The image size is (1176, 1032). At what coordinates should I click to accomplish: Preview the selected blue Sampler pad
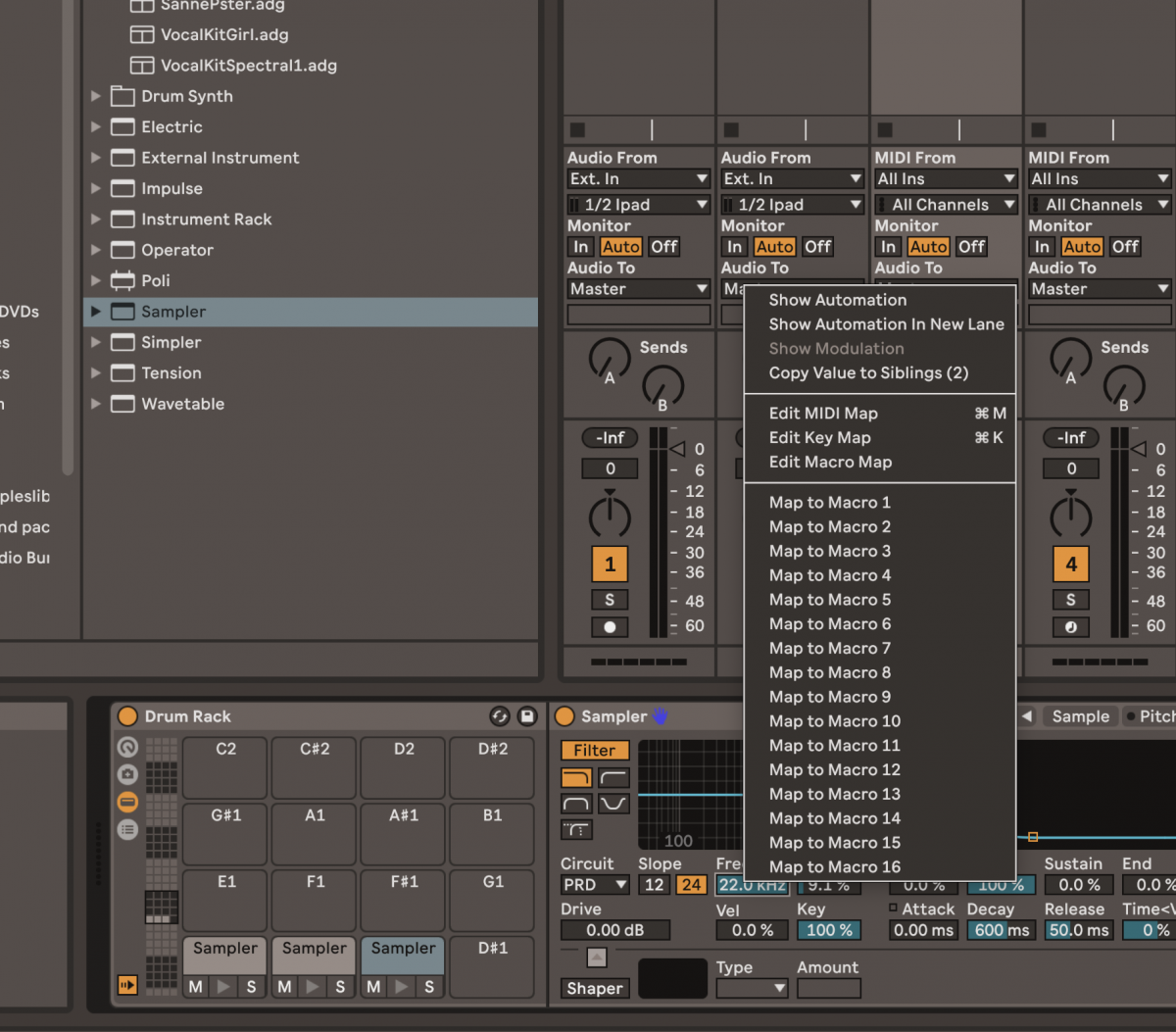402,986
